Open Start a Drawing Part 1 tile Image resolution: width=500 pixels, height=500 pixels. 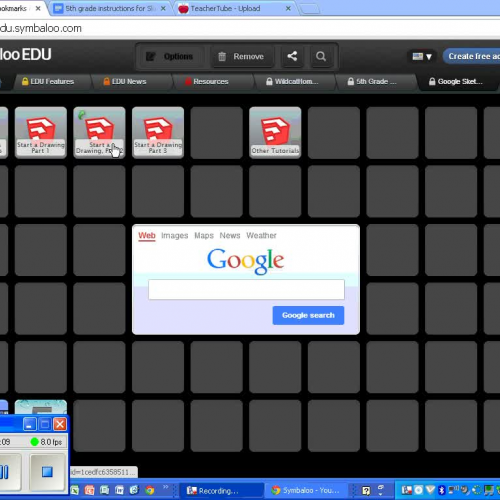[41, 132]
